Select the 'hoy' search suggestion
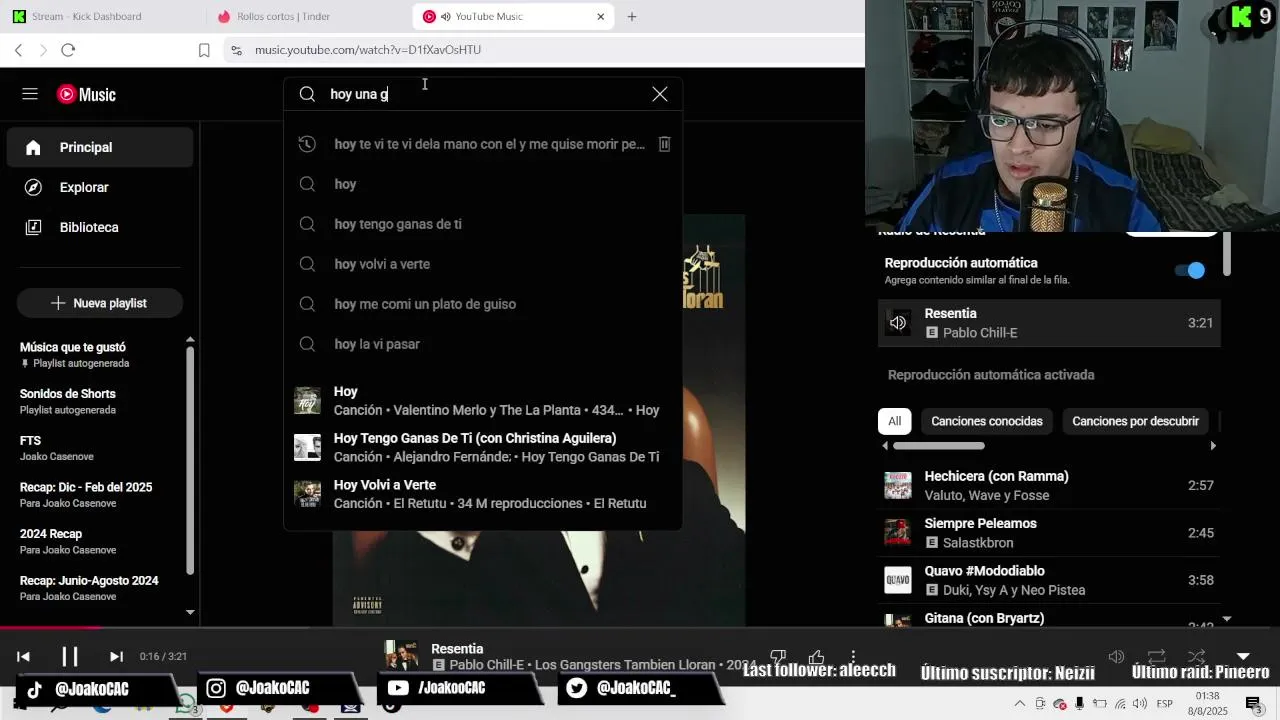 [x=483, y=184]
